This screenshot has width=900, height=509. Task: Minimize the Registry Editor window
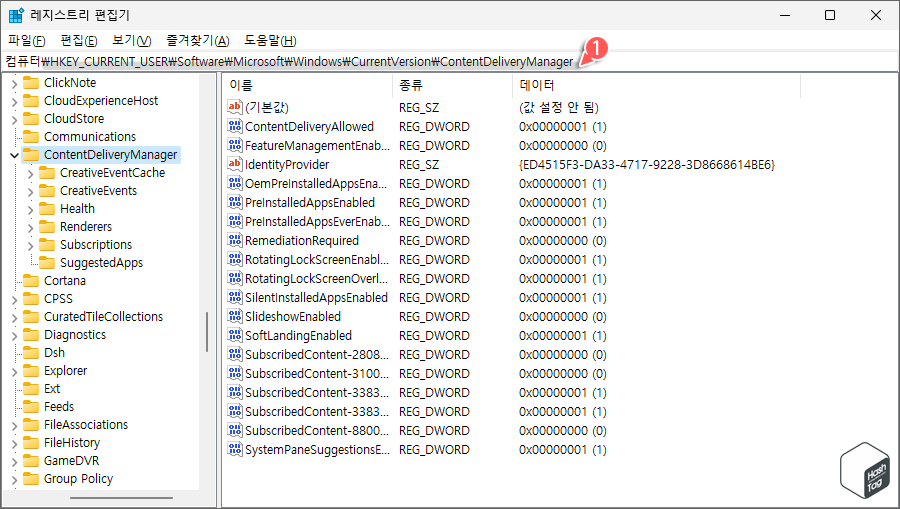point(785,15)
